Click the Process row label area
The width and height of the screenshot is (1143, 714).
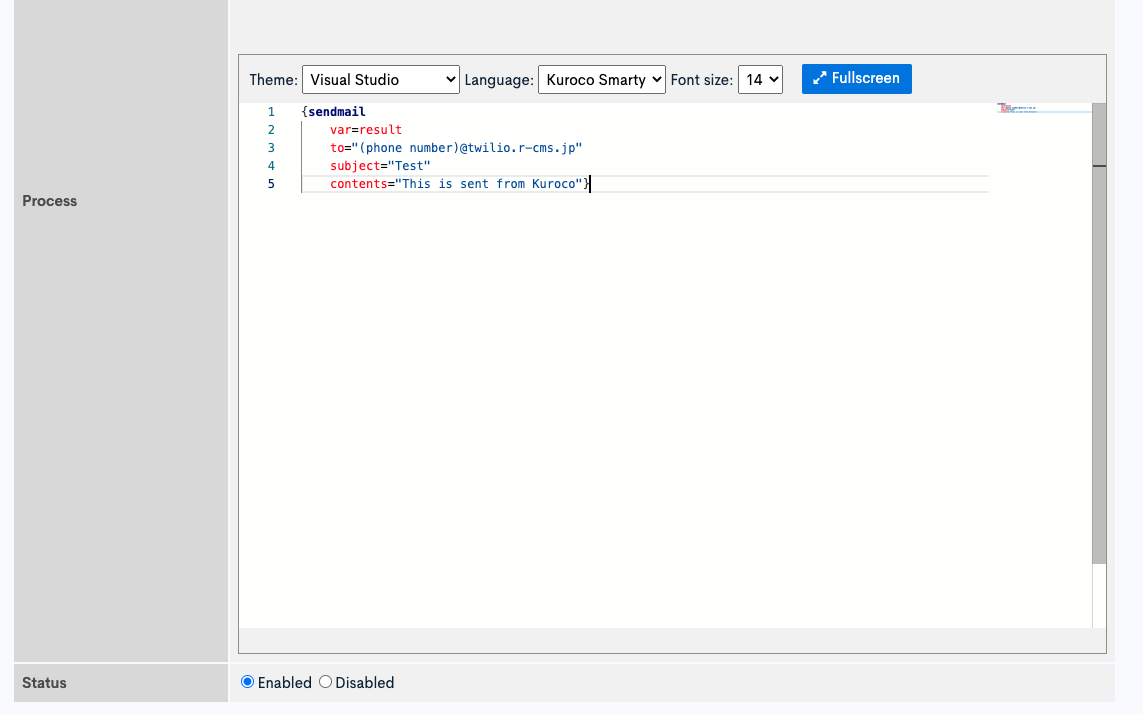[x=49, y=201]
